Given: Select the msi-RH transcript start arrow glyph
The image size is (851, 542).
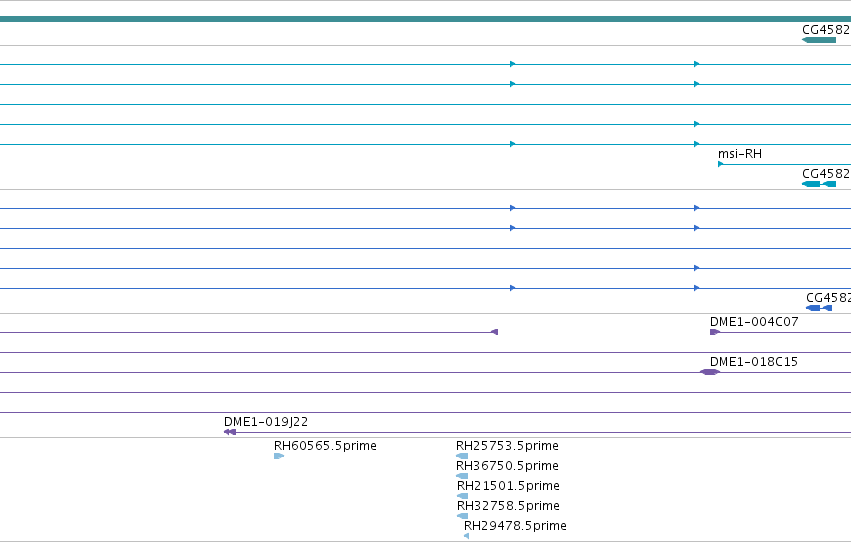Looking at the screenshot, I should pyautogui.click(x=720, y=164).
